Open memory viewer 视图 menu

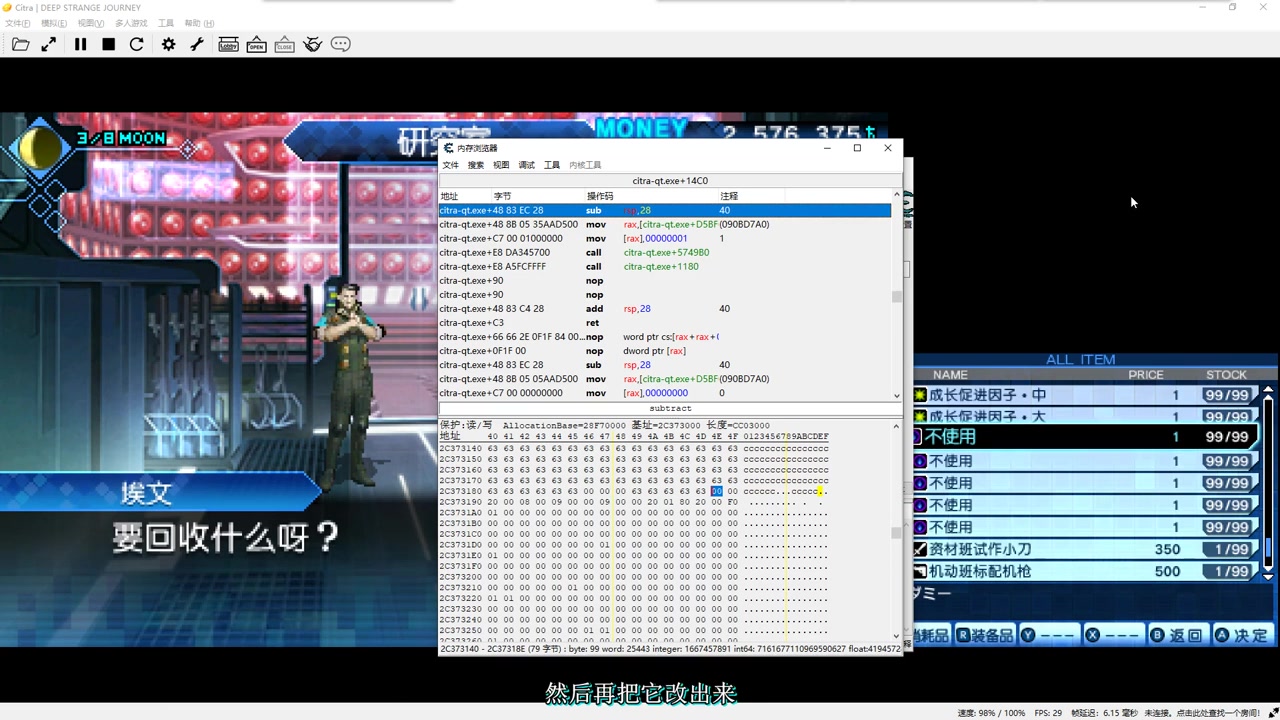(501, 165)
